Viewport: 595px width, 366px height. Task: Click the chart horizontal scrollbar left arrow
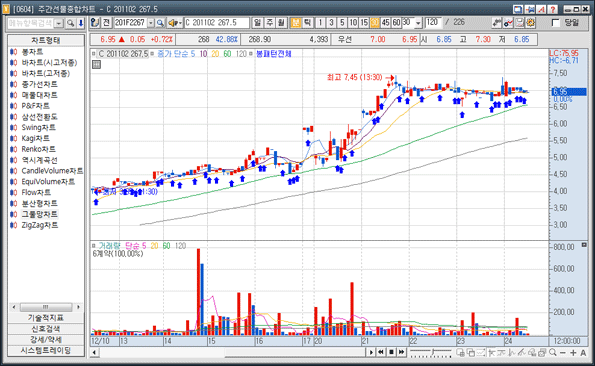pos(94,353)
